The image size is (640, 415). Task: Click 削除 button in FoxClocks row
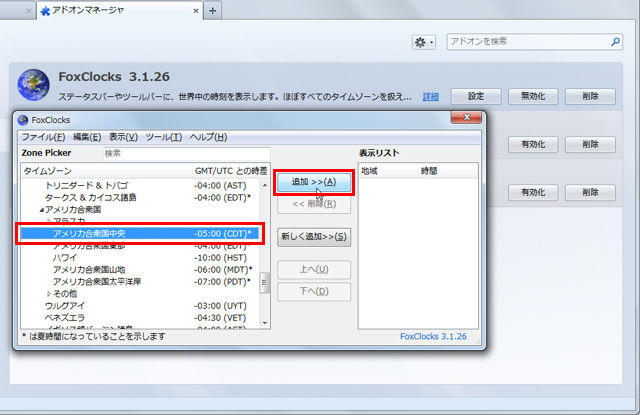coord(590,97)
